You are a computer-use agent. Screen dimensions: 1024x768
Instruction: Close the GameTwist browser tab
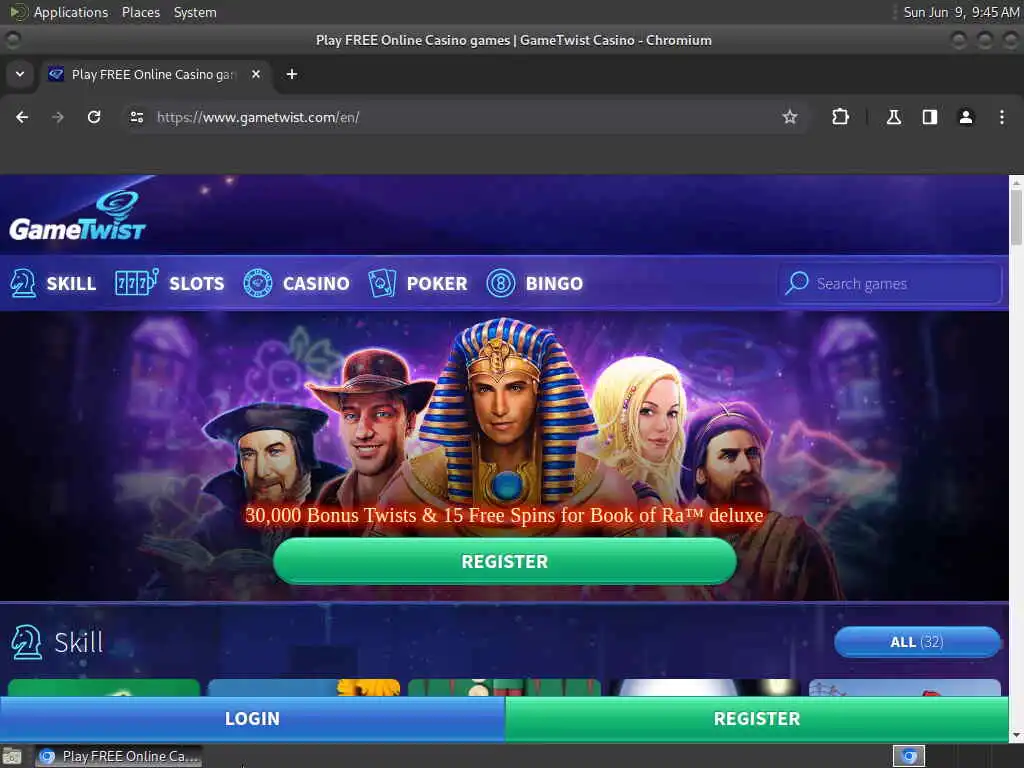pos(256,74)
